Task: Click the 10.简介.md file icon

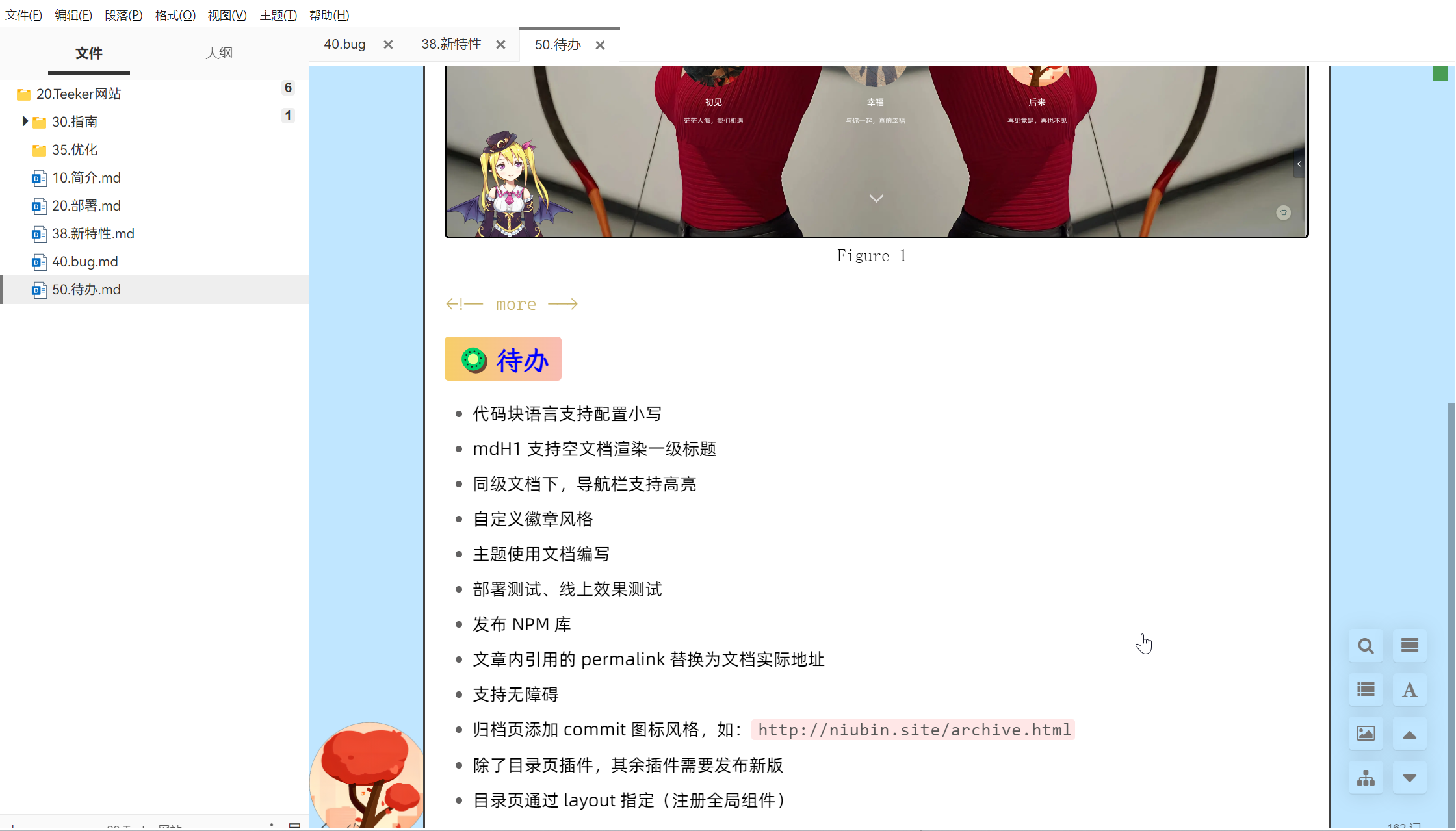Action: [39, 178]
